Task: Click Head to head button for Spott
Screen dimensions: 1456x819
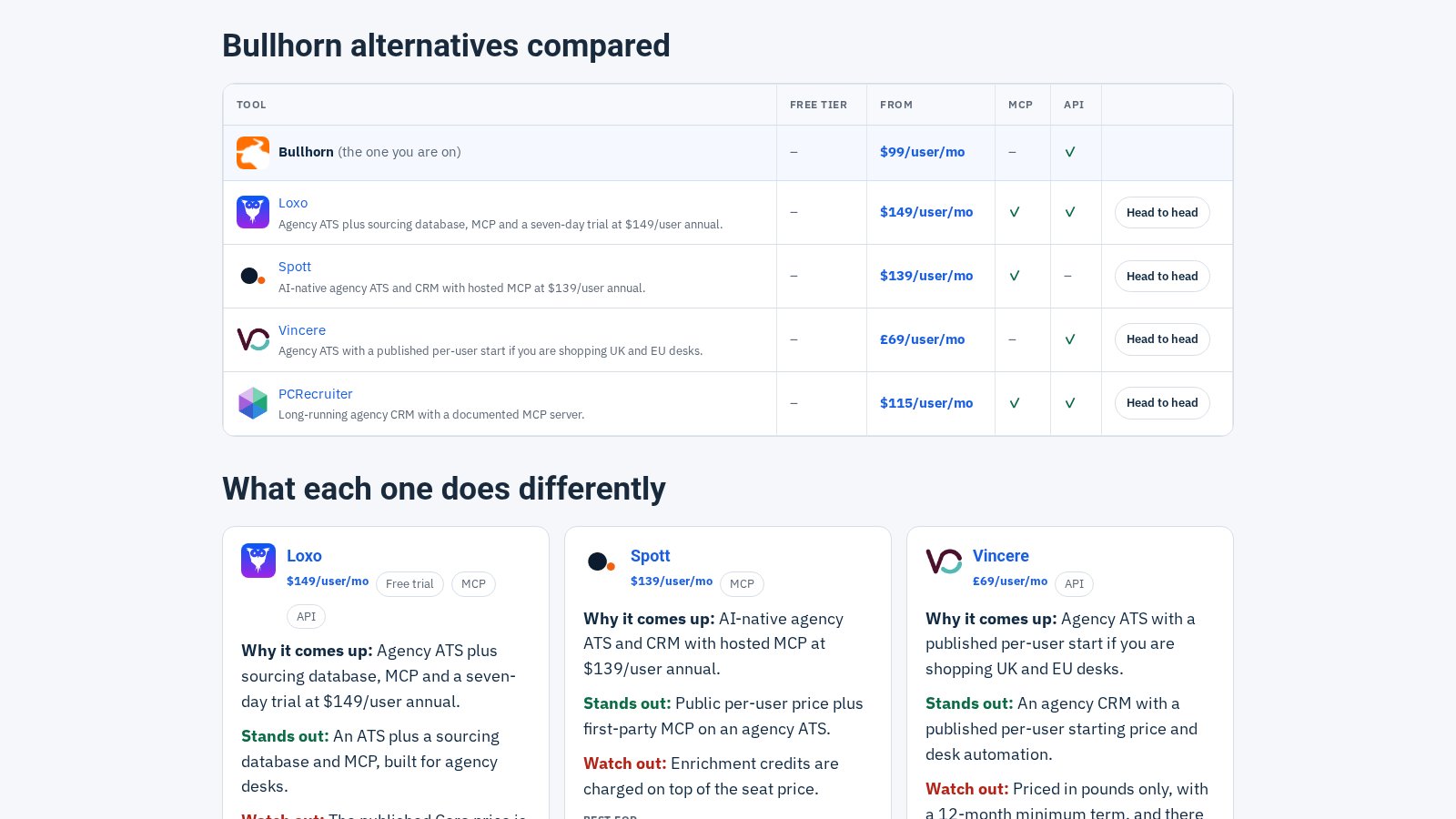Action: 1162,277
